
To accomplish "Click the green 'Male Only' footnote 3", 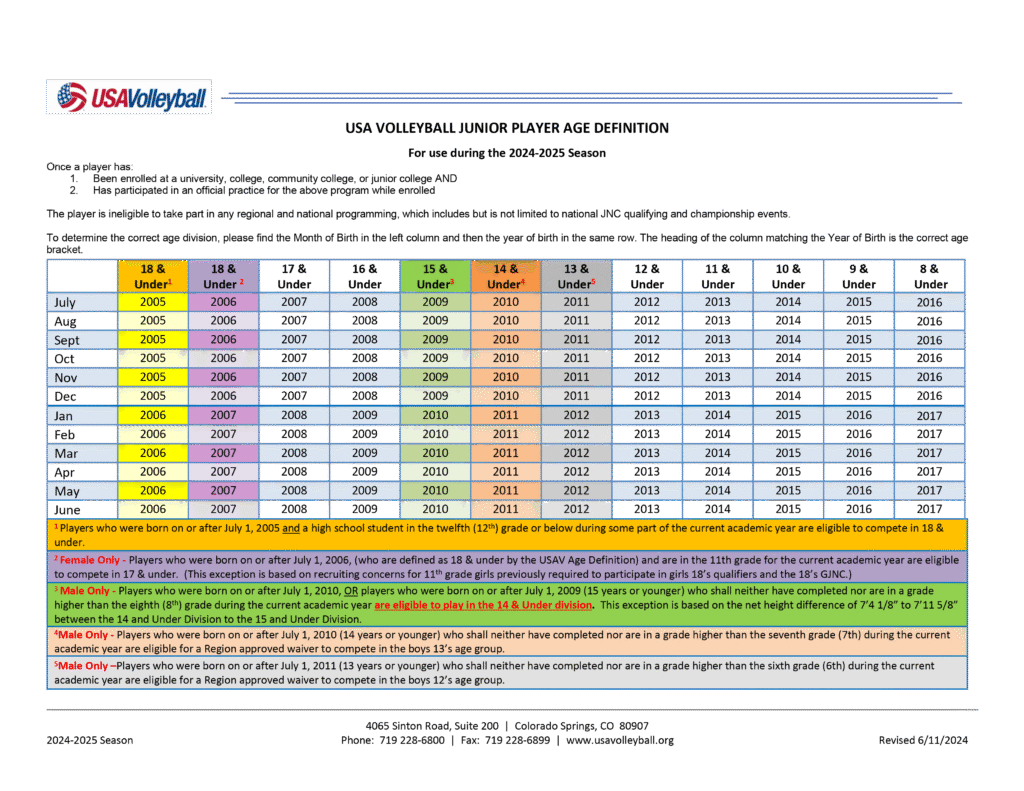I will 507,605.
